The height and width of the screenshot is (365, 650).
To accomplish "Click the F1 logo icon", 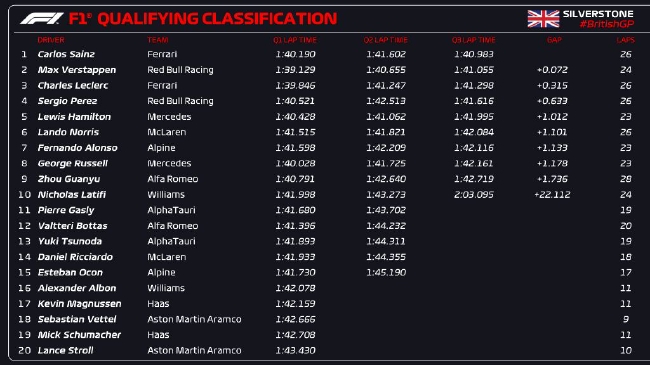I will (42, 18).
